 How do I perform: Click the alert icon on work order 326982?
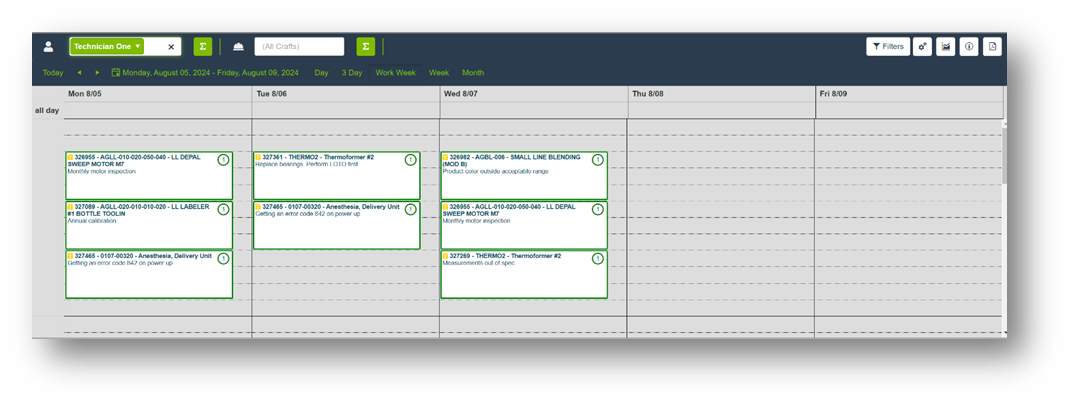coord(598,160)
